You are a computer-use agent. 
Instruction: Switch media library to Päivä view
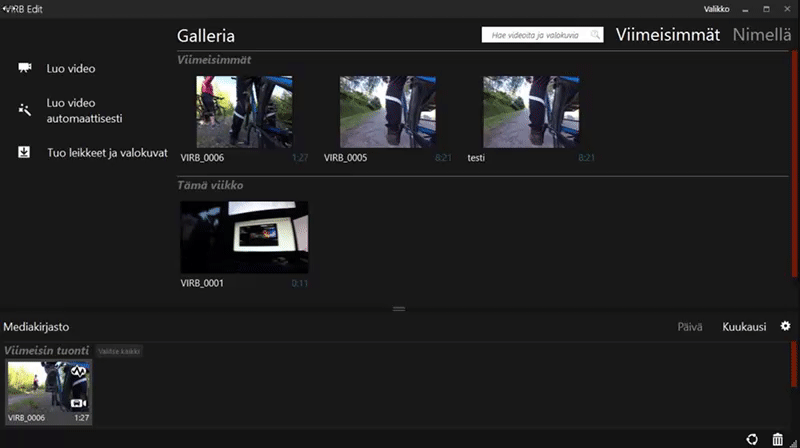(x=690, y=327)
